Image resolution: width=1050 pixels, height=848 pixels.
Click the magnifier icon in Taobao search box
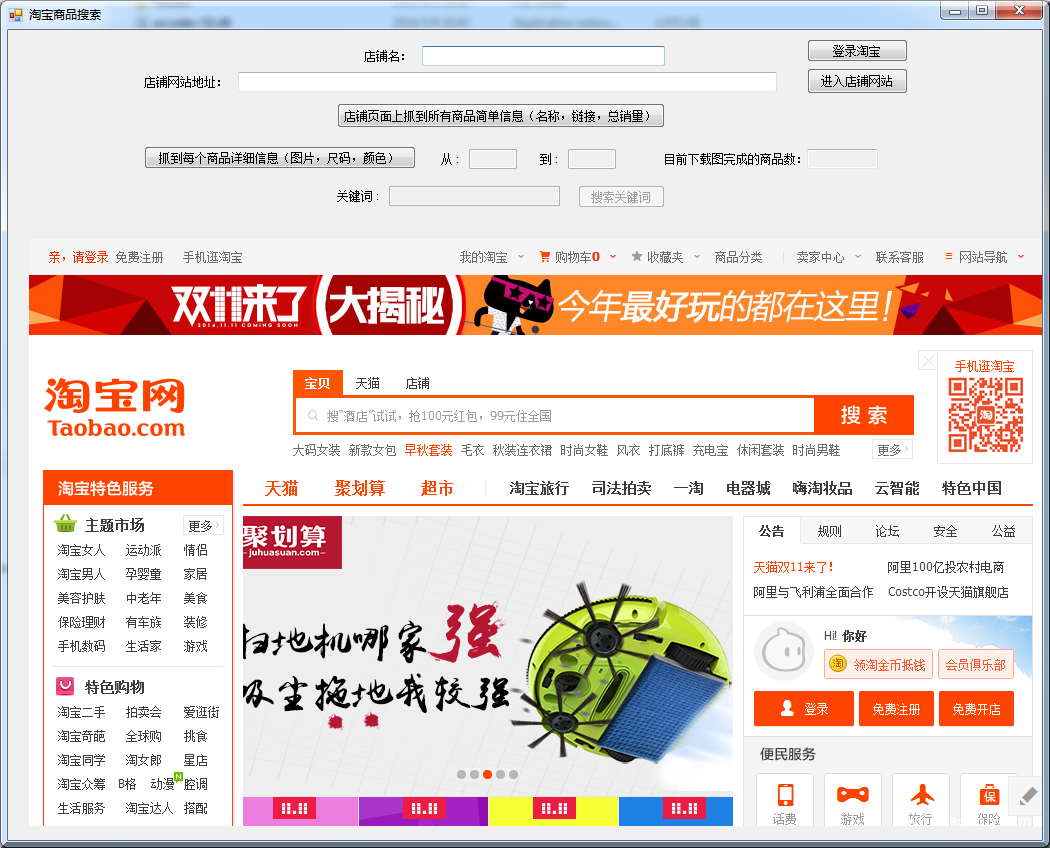pyautogui.click(x=313, y=416)
